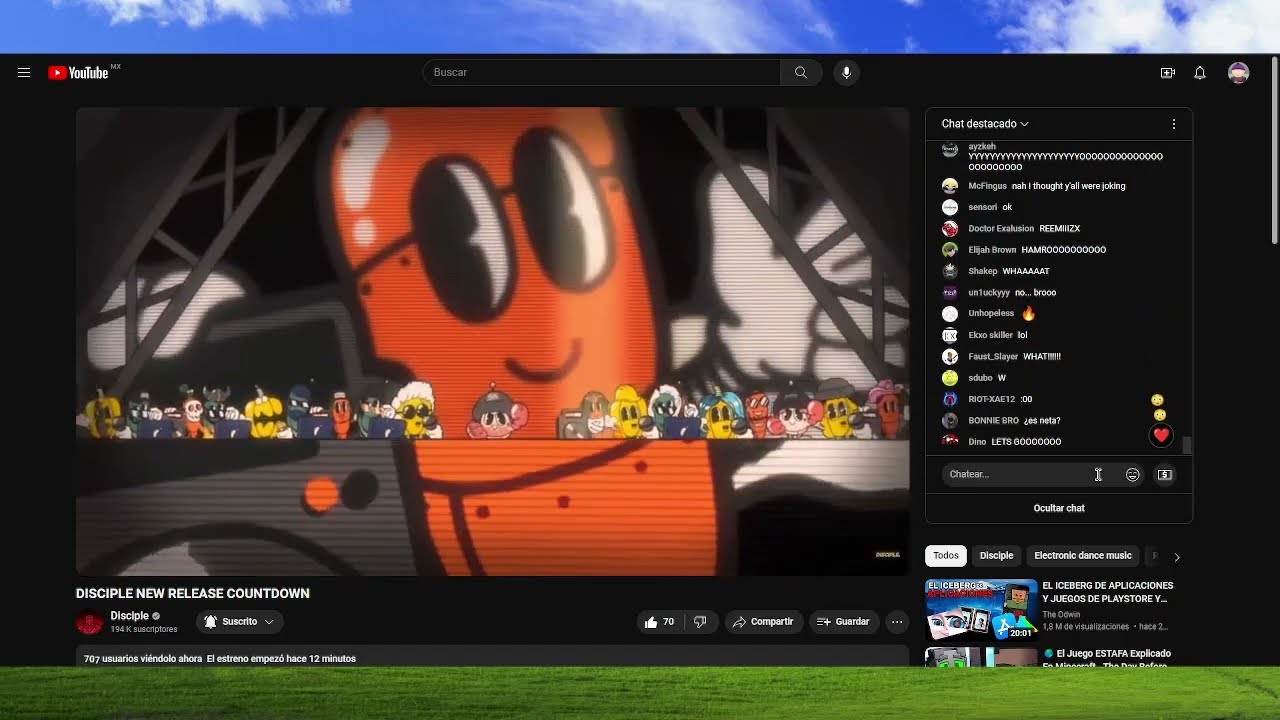Click the chat message "HAMROOOOOOOOOO"
This screenshot has height=720, width=1280.
pos(1064,250)
